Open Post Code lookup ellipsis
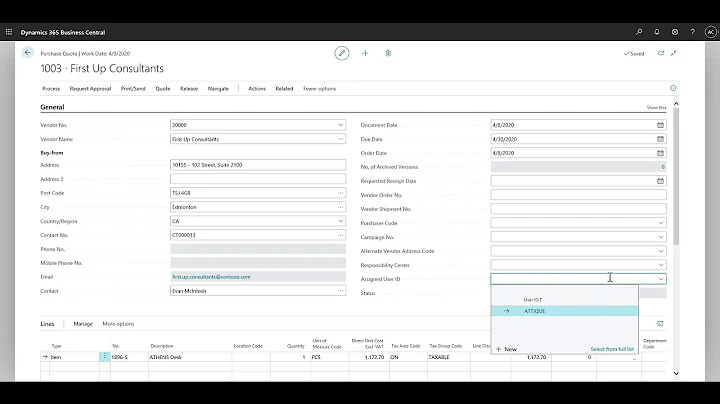This screenshot has height=404, width=720. (340, 193)
